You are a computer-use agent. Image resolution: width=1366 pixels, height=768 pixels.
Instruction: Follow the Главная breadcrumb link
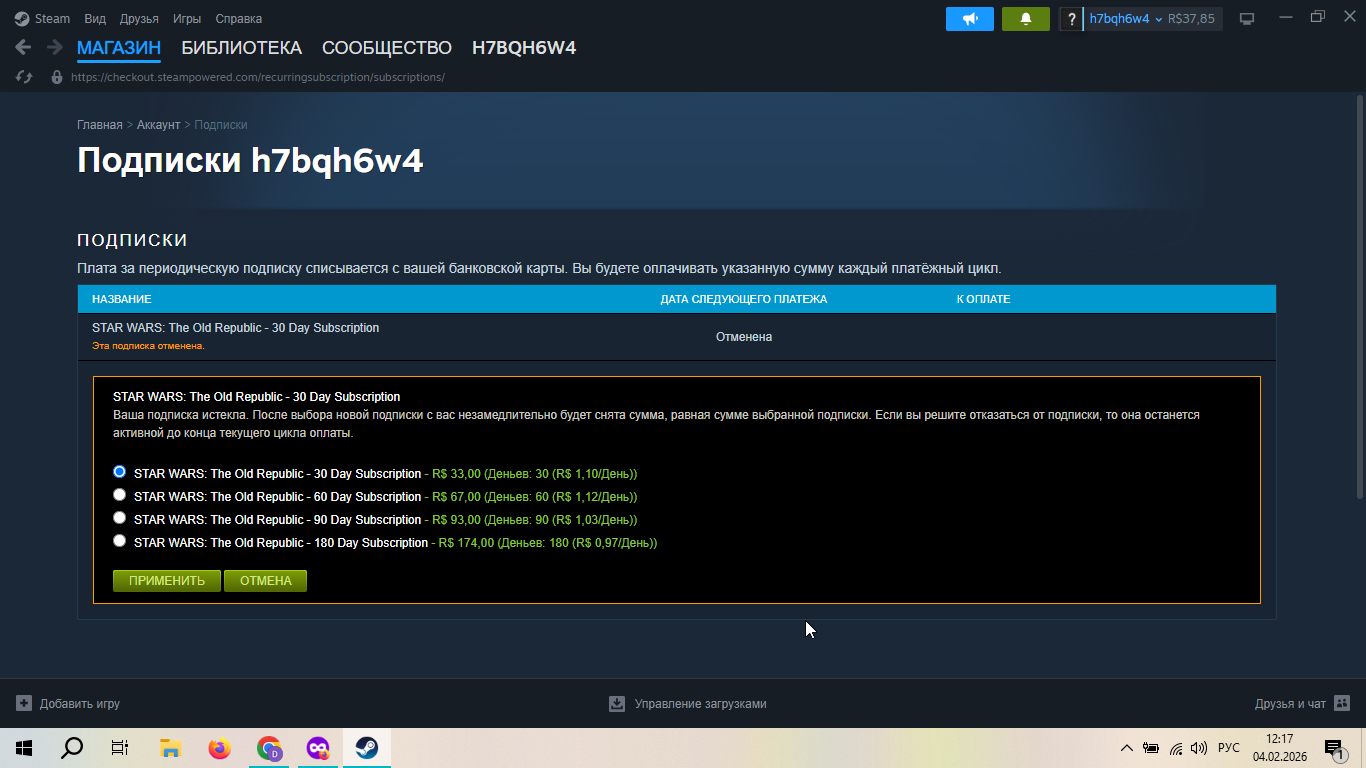click(100, 125)
